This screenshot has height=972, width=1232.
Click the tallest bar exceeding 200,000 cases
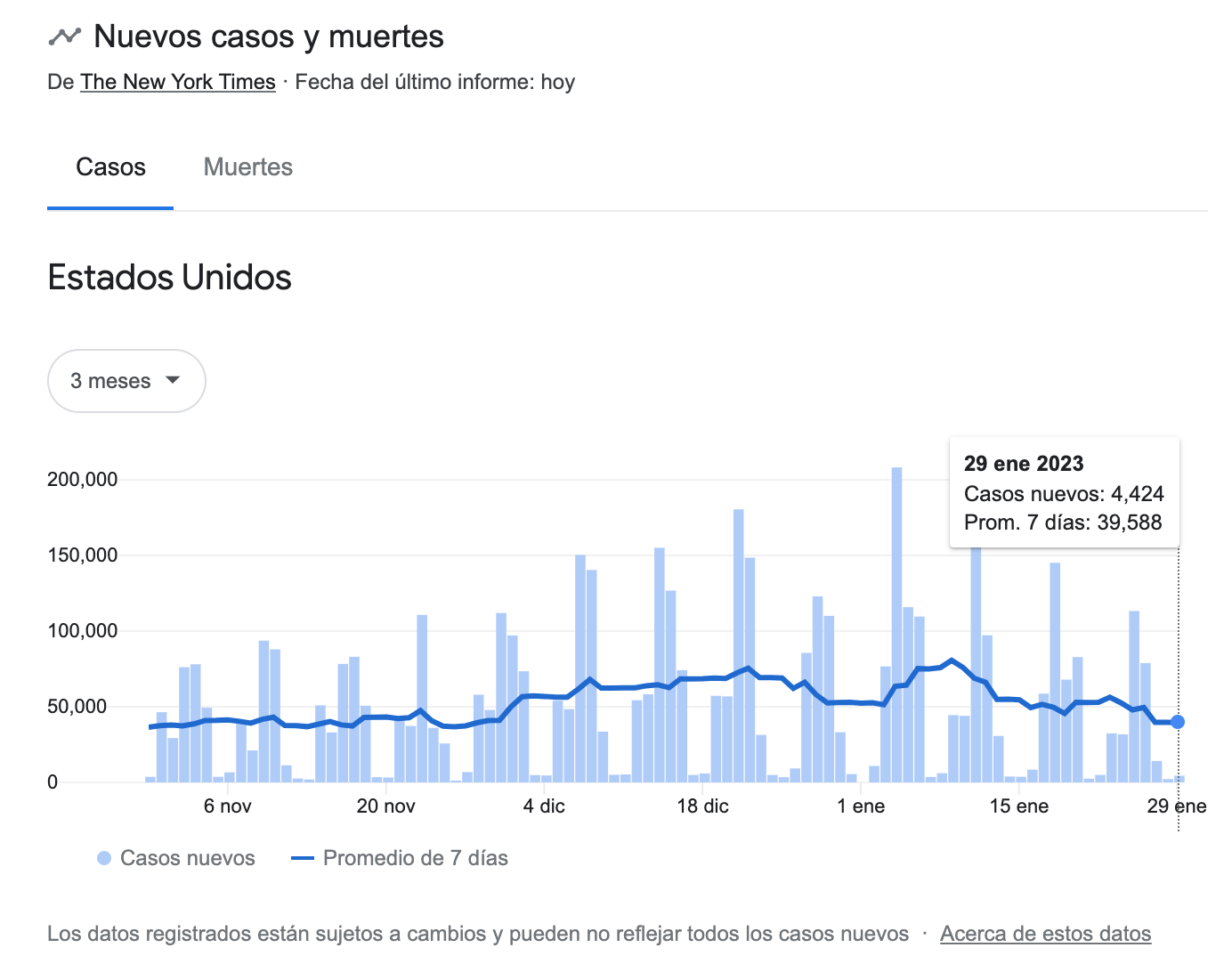(x=896, y=623)
